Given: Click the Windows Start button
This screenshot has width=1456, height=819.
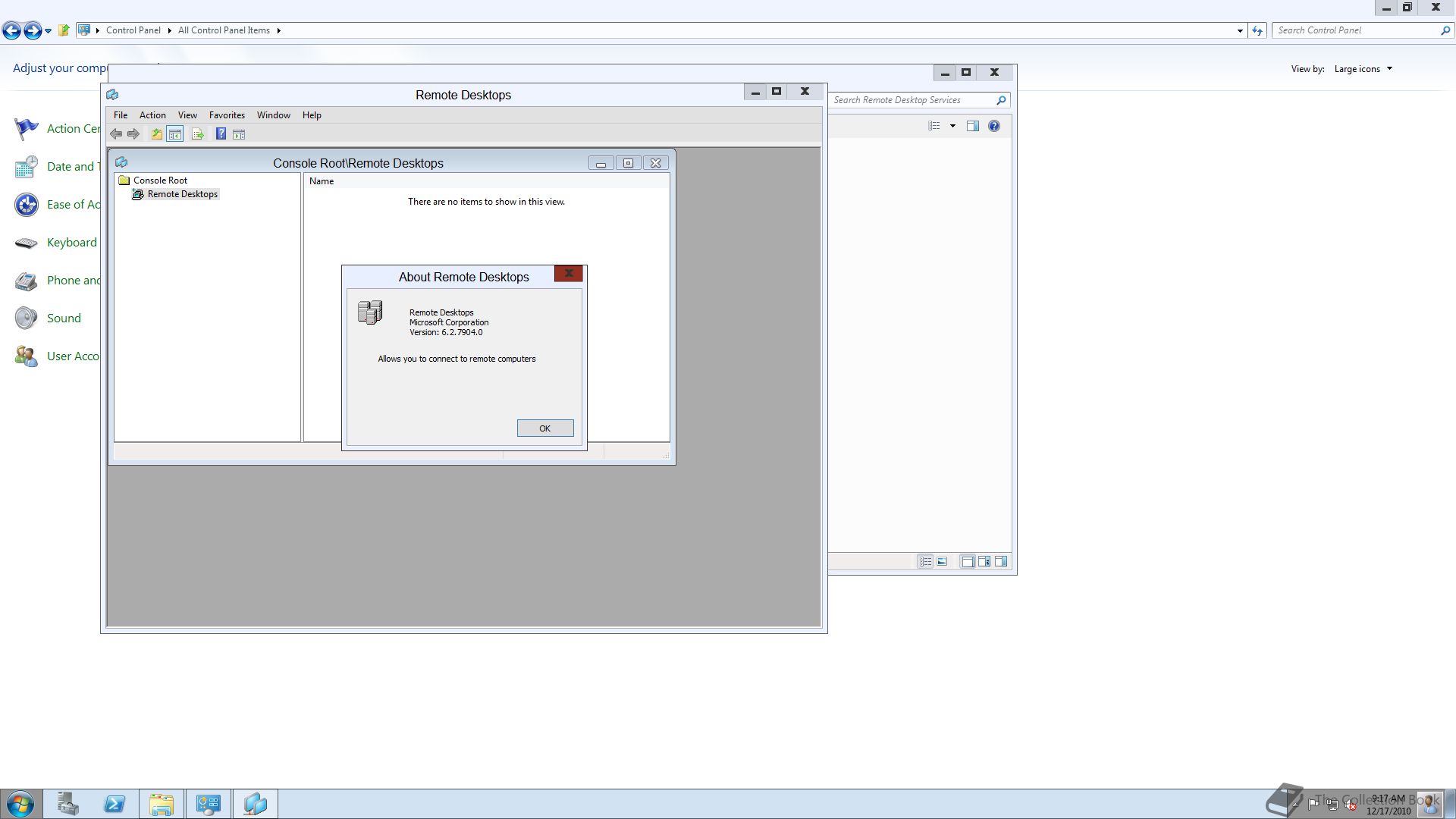Looking at the screenshot, I should click(20, 804).
